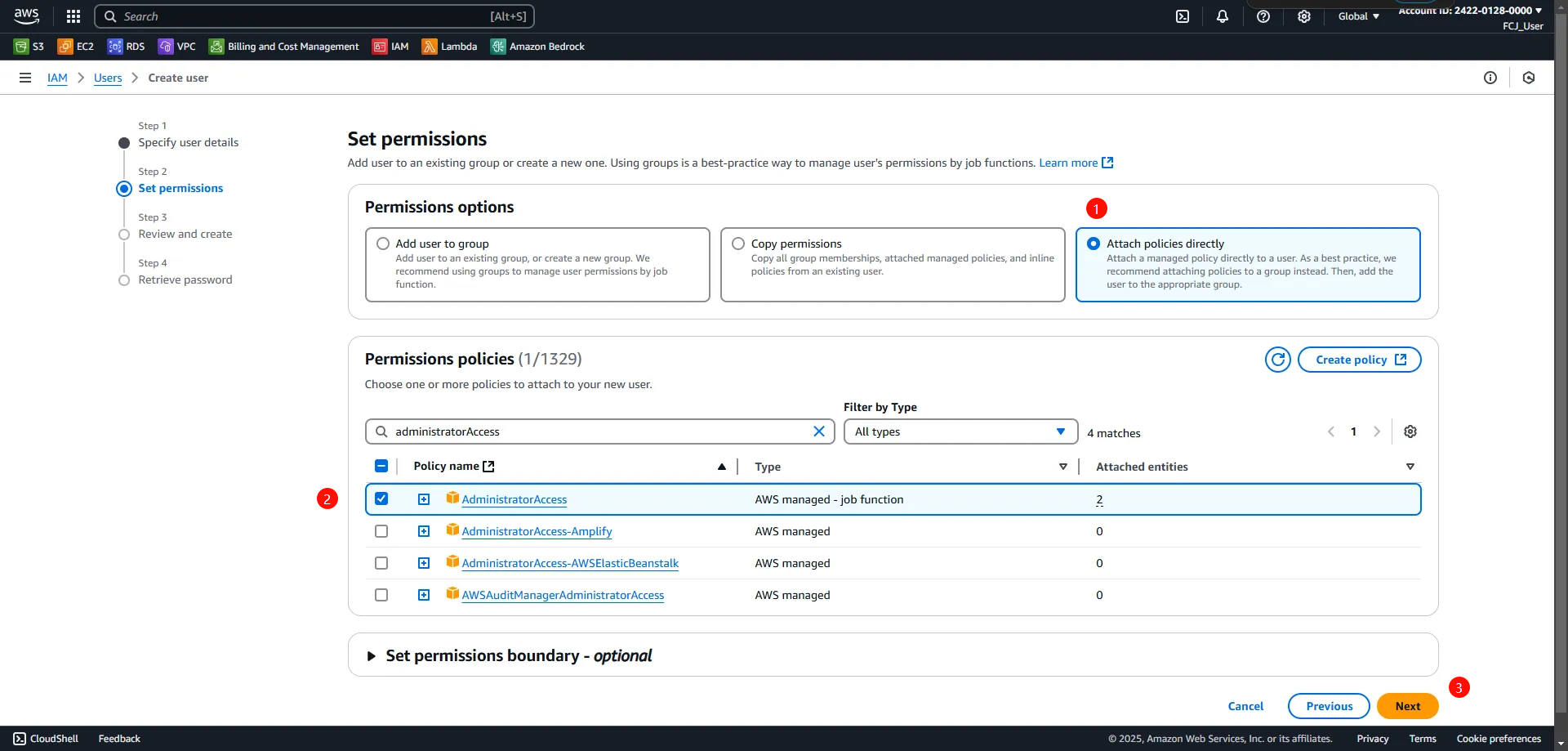Open the IAM favorites shortcut
Image resolution: width=1568 pixels, height=751 pixels.
point(390,47)
